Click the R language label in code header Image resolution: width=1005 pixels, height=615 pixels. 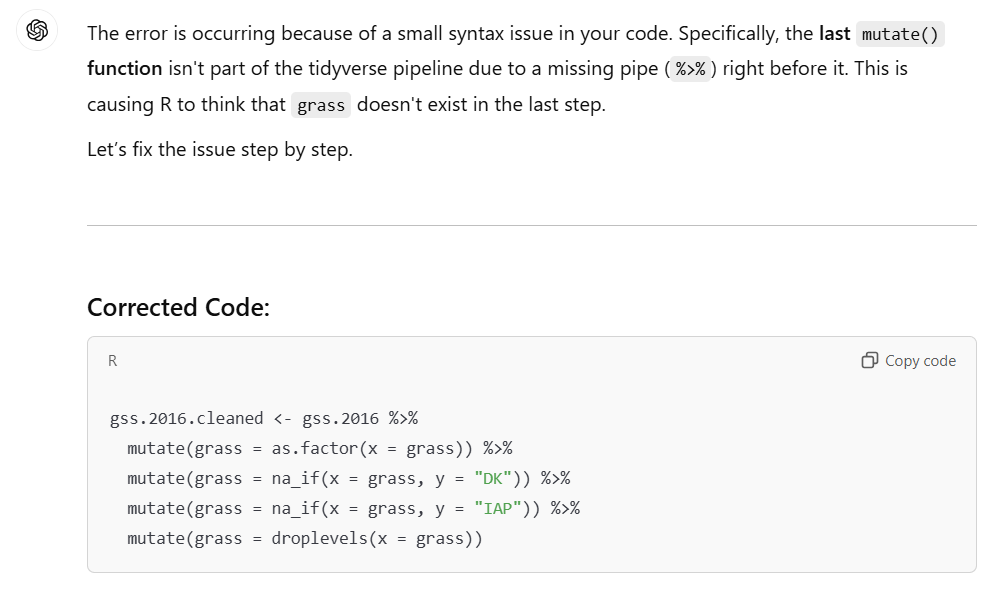(x=113, y=361)
